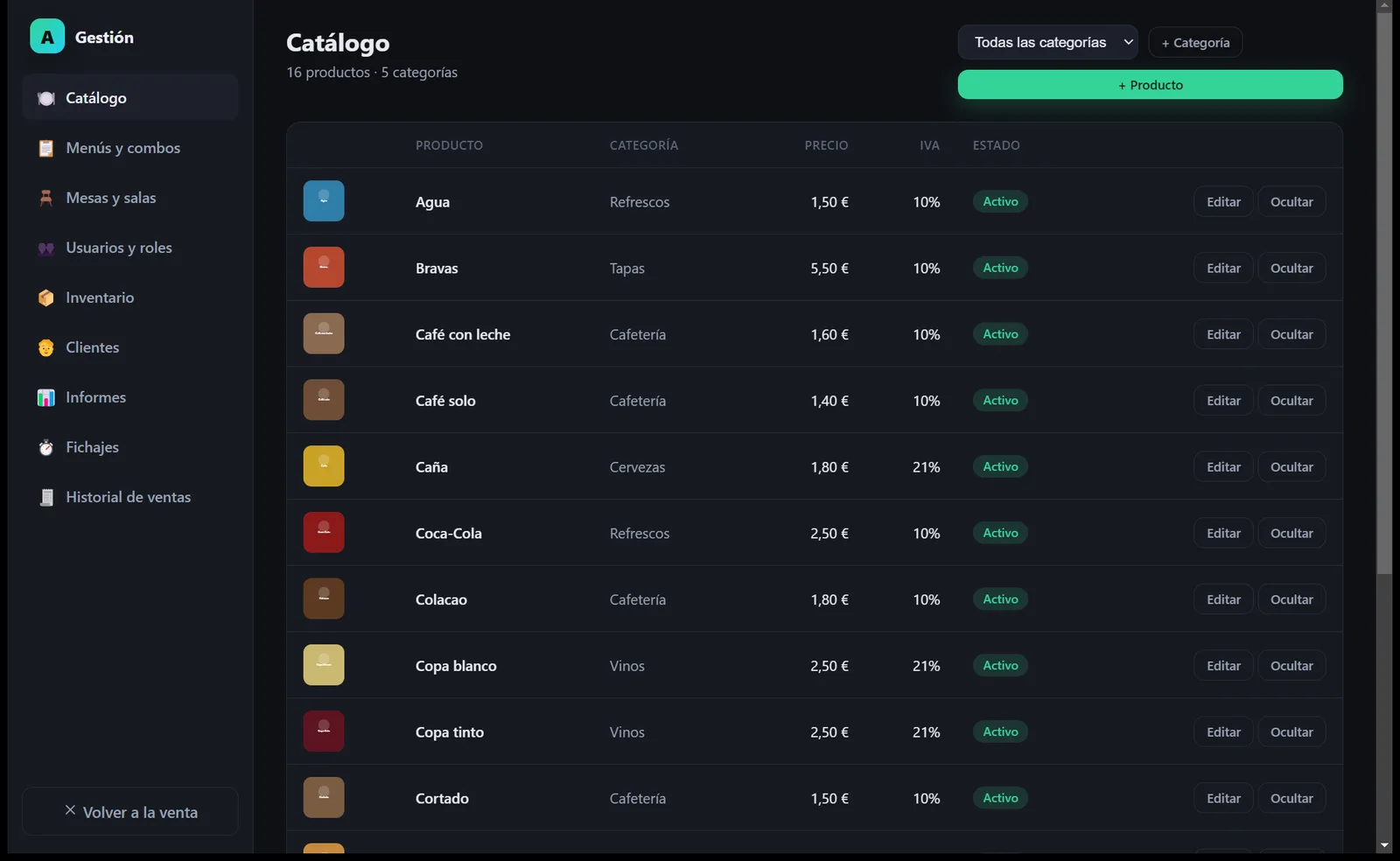Click the yellow Caña color thumbnail

click(324, 466)
